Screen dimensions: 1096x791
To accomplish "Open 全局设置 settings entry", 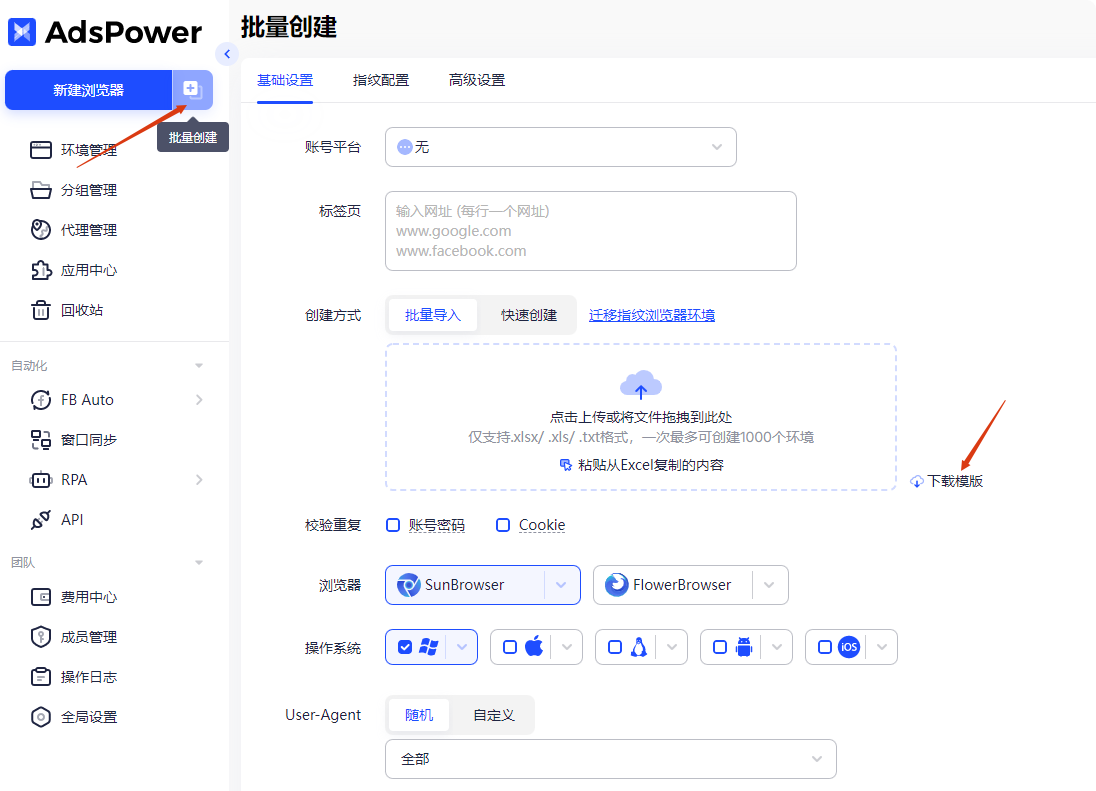I will tap(73, 716).
